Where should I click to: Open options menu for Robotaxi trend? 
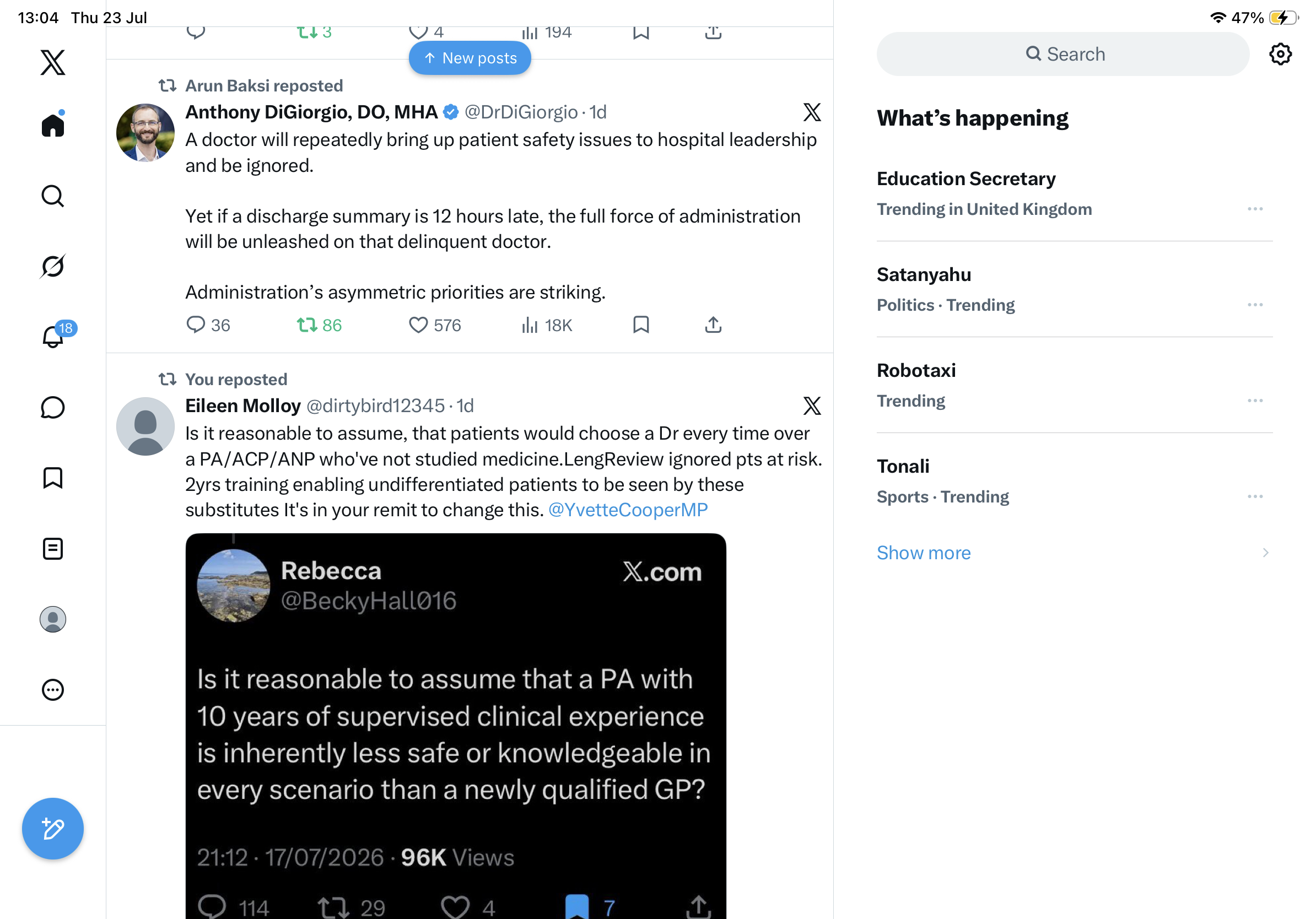click(1255, 401)
